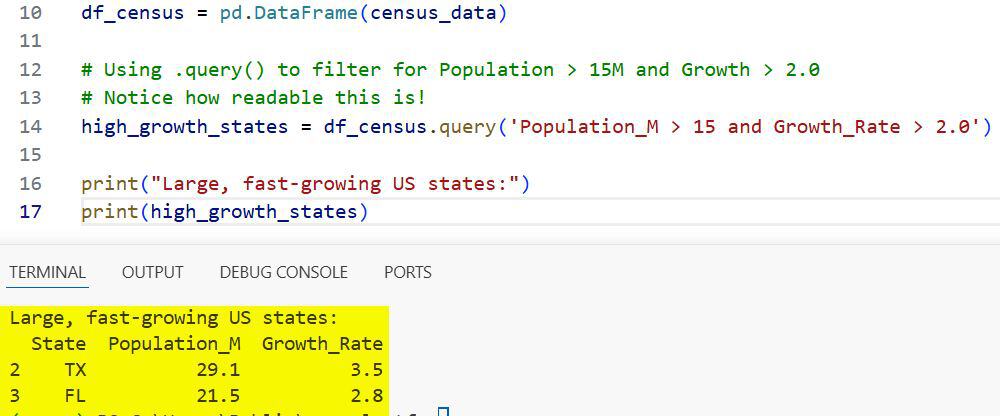Click the 21.5 population value
This screenshot has height=416, width=1000.
click(218, 396)
